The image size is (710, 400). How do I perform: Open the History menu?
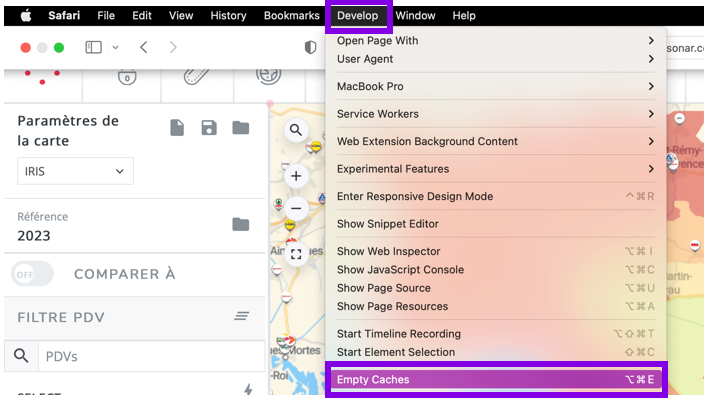click(x=228, y=16)
